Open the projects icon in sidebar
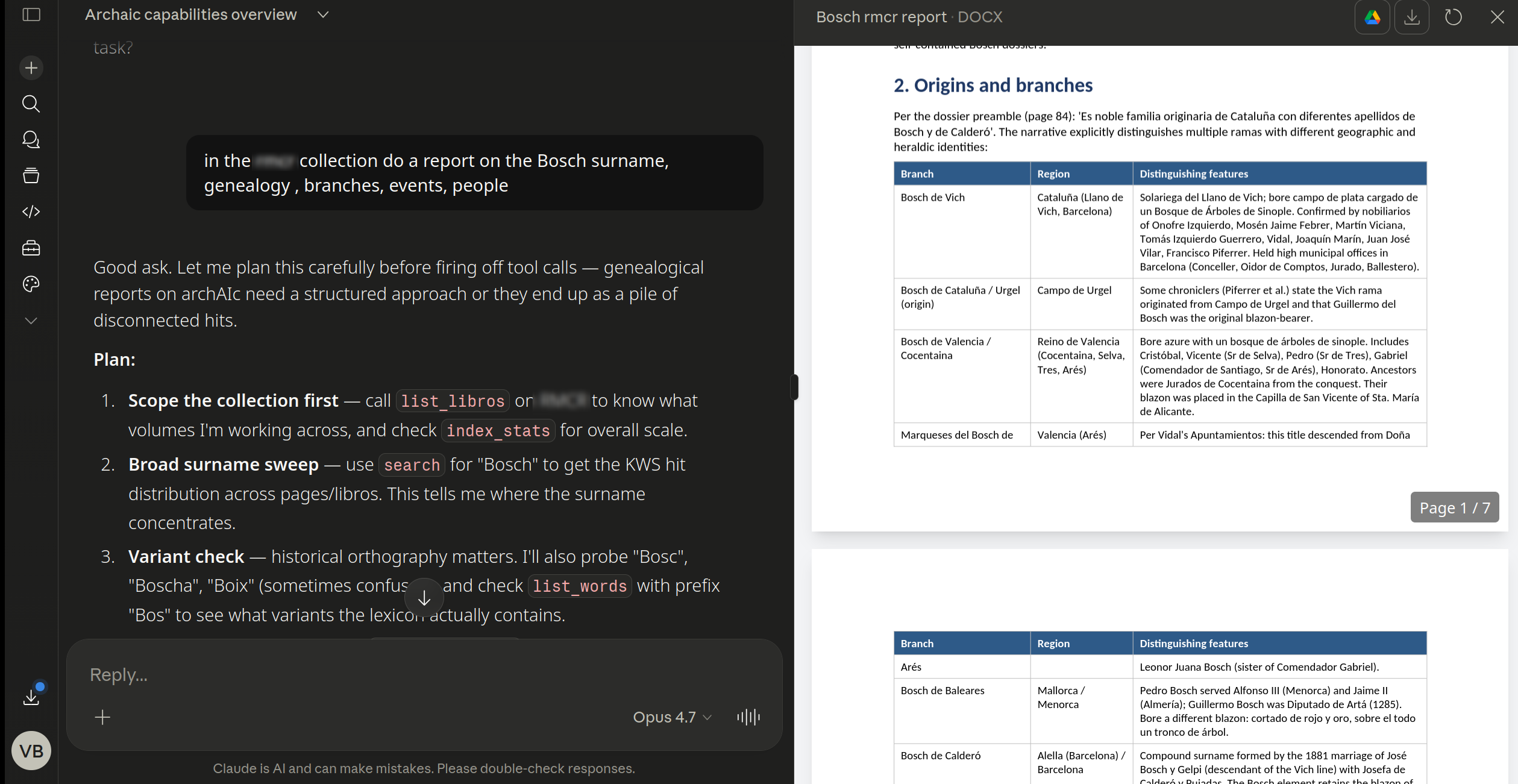This screenshot has height=784, width=1518. point(31,175)
